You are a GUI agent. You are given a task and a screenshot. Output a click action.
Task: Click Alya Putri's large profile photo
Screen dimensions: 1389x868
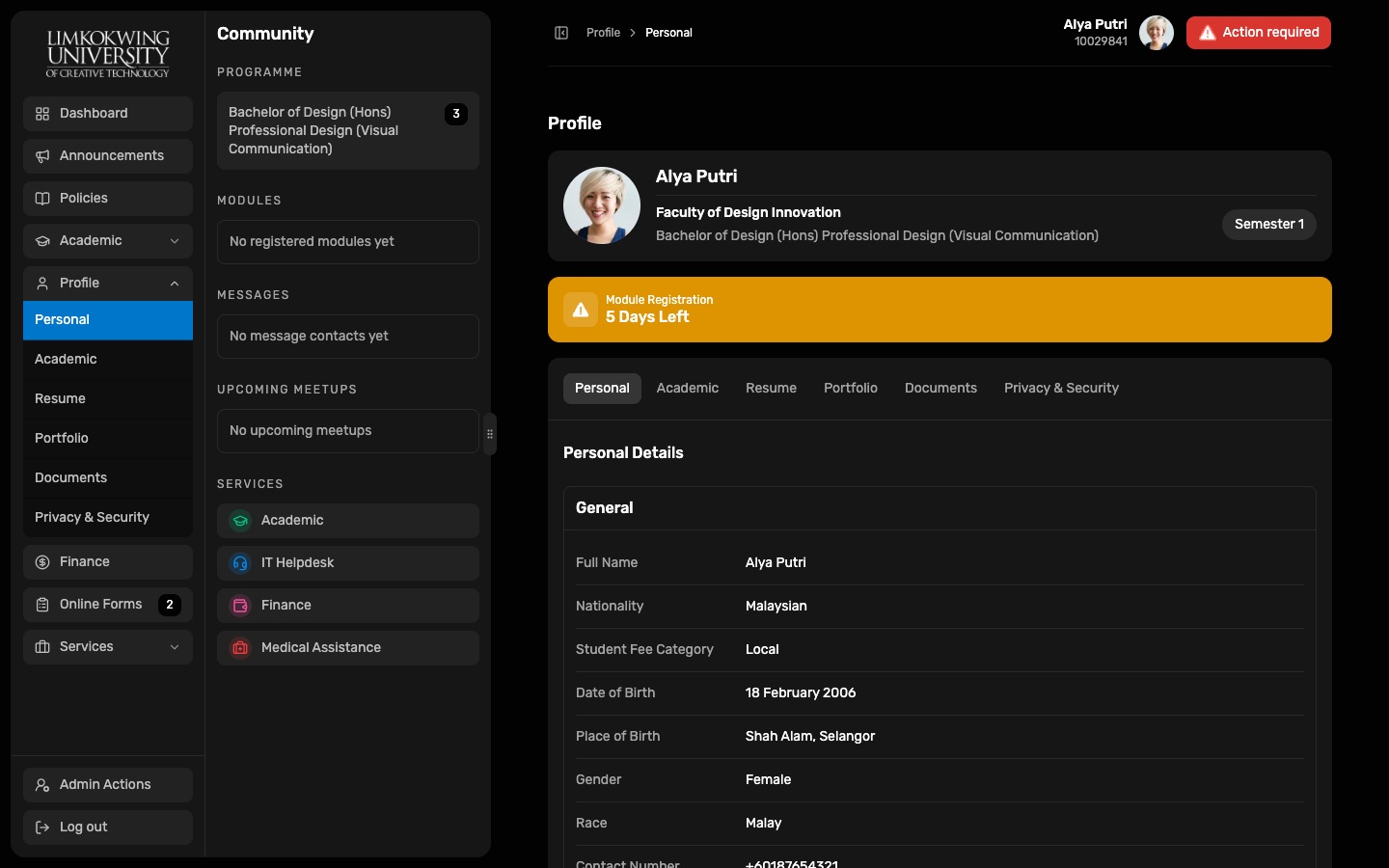[x=602, y=205]
